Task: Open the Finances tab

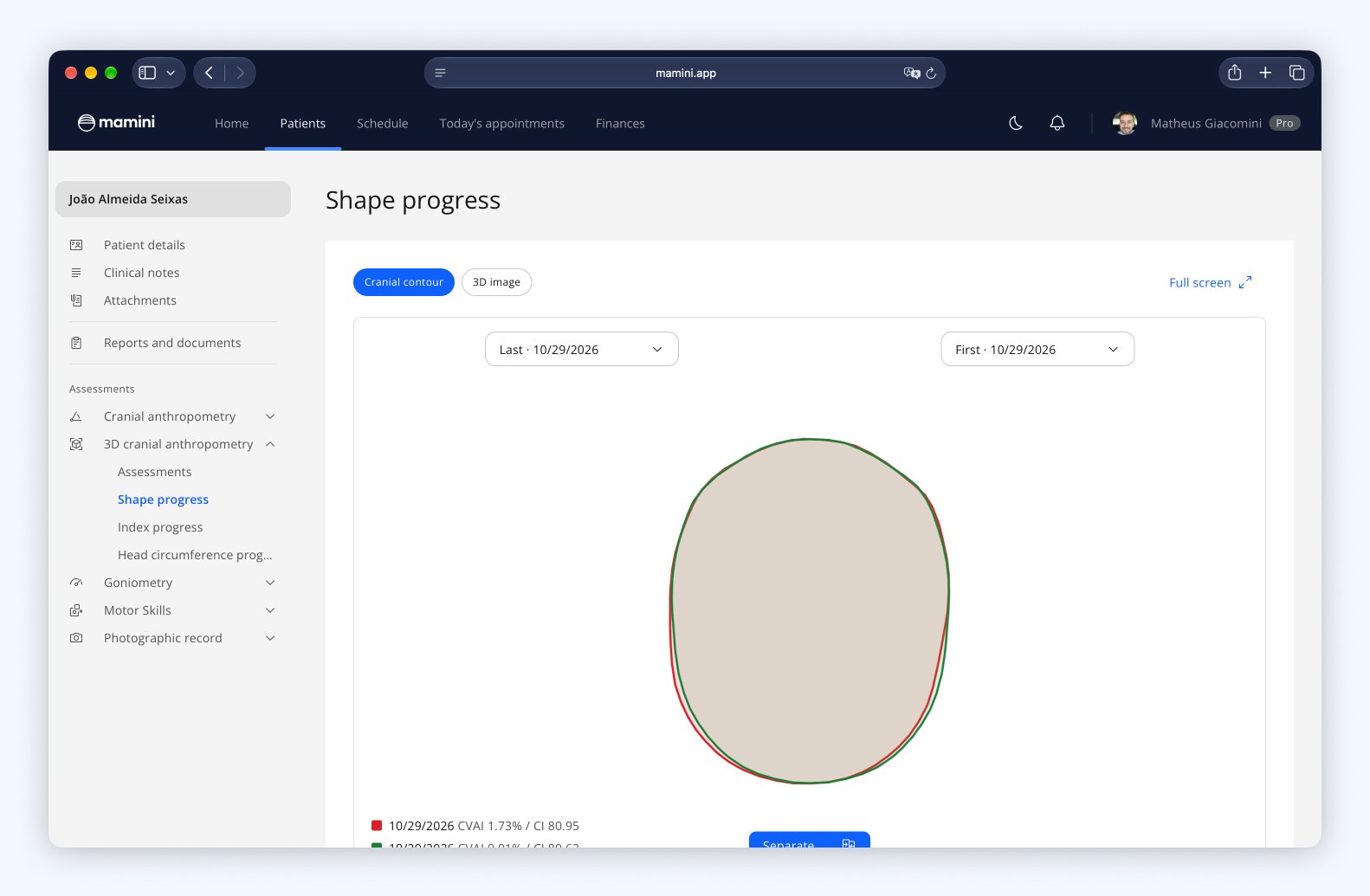Action: click(x=620, y=123)
